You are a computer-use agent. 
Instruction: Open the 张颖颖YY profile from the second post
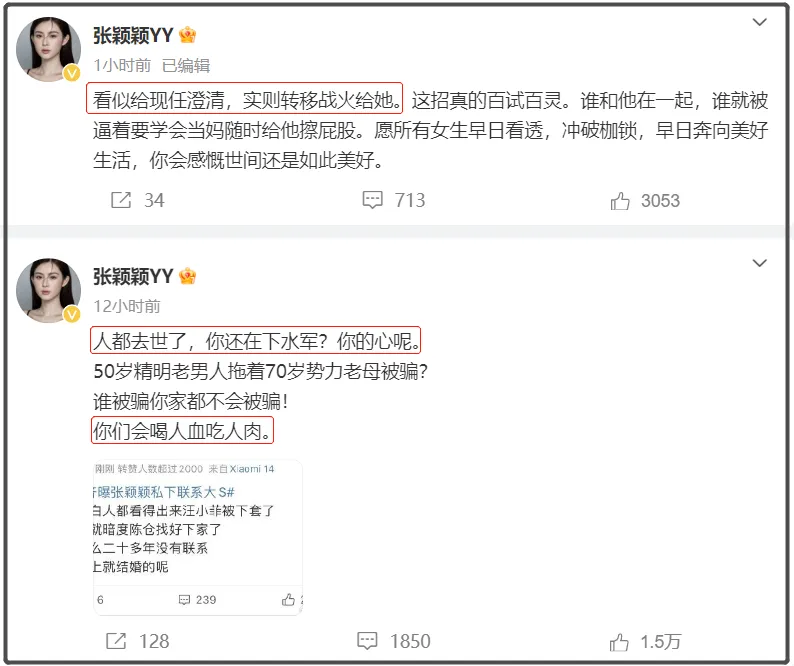(x=133, y=276)
